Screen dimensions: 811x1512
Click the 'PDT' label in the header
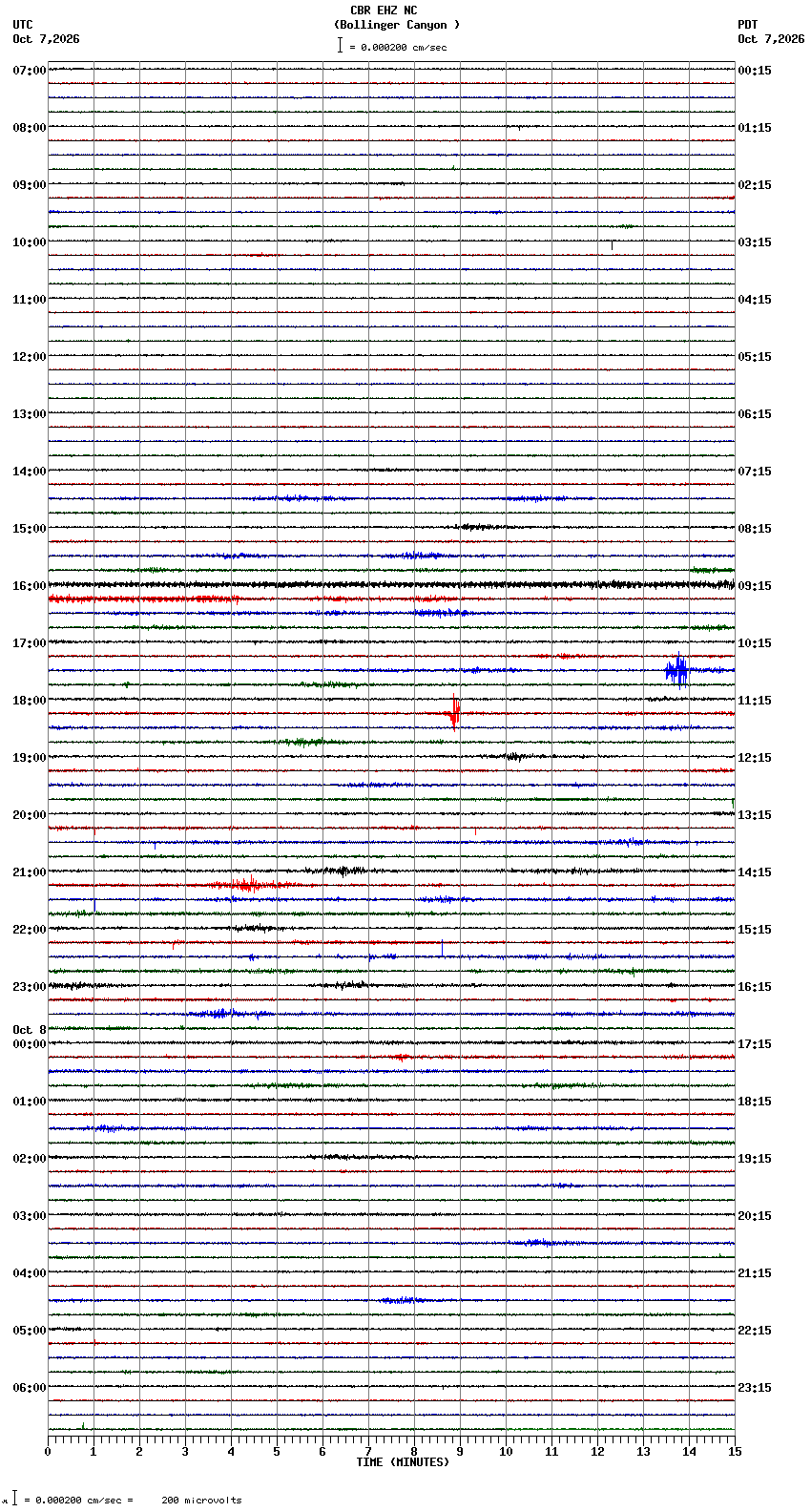pyautogui.click(x=747, y=25)
